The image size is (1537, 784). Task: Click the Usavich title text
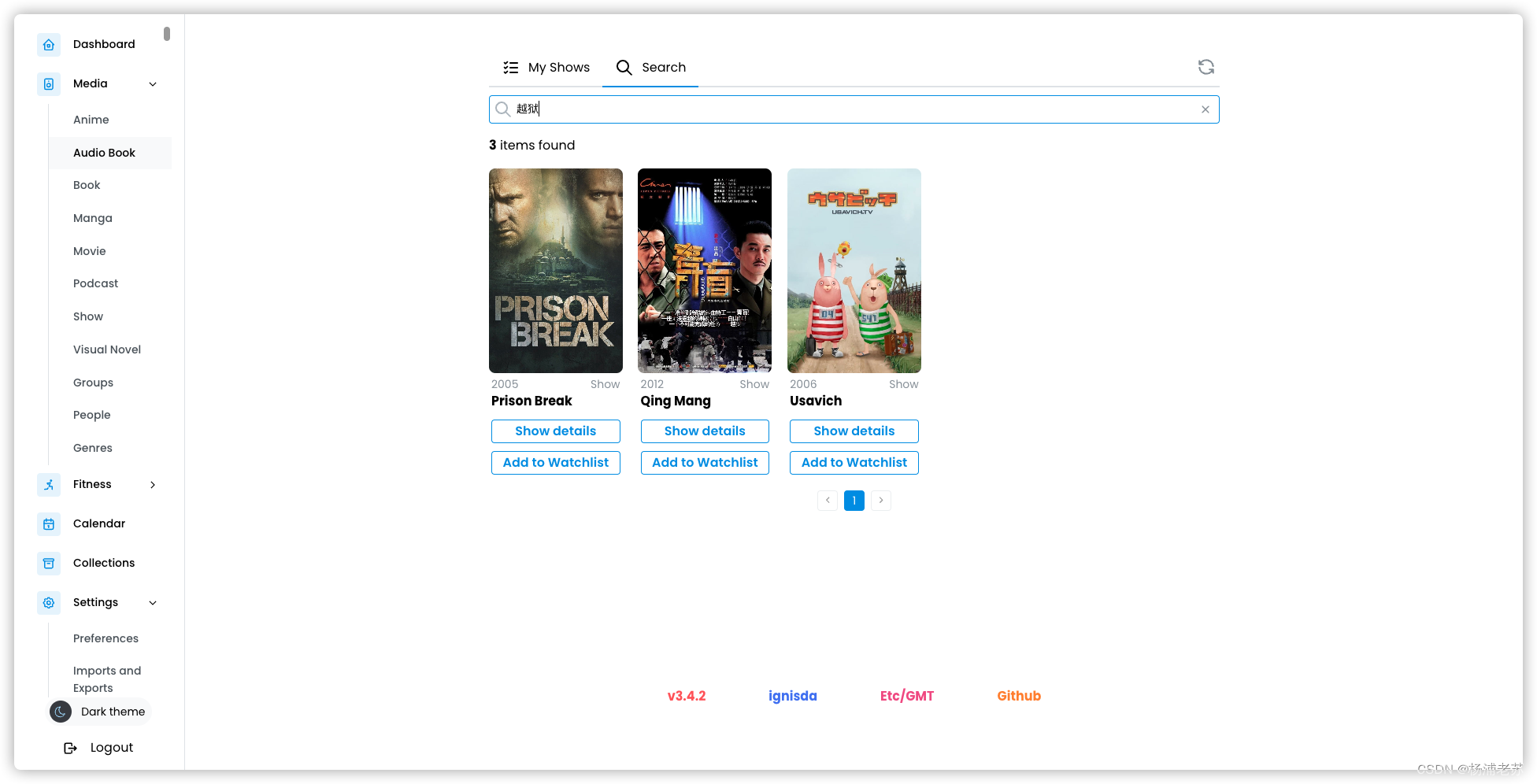816,401
